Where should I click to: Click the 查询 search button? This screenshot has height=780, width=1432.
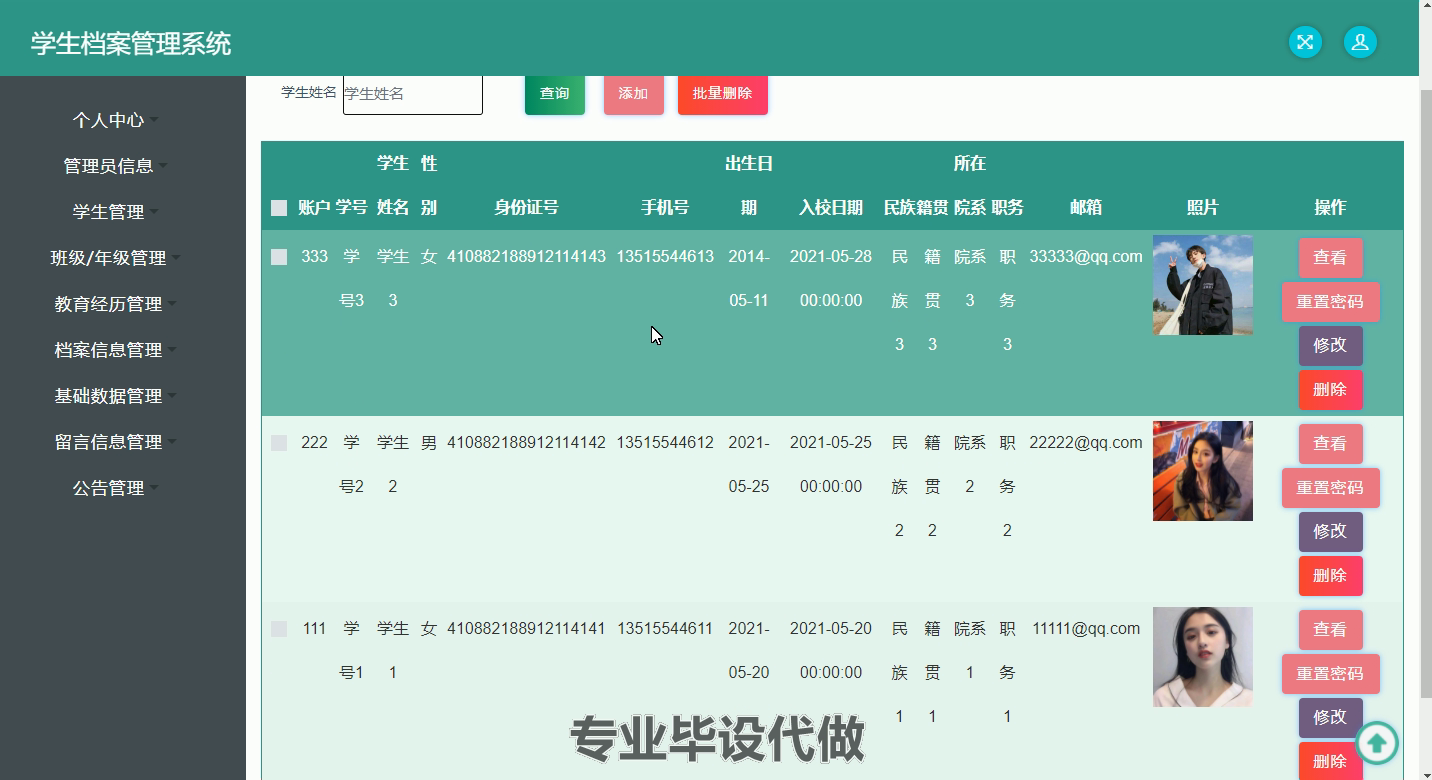click(x=555, y=94)
